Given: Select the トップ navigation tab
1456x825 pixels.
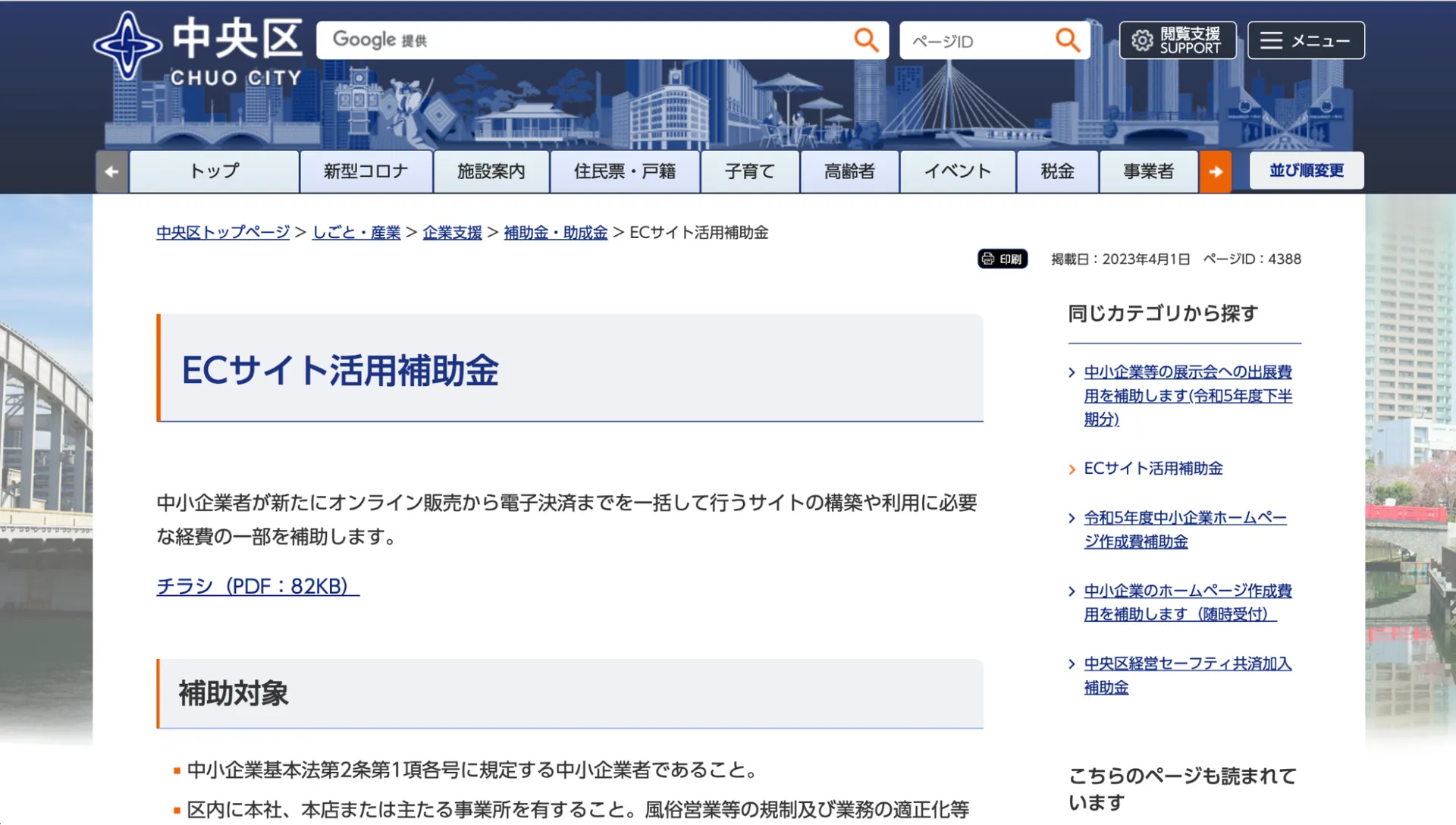Looking at the screenshot, I should click(x=214, y=171).
